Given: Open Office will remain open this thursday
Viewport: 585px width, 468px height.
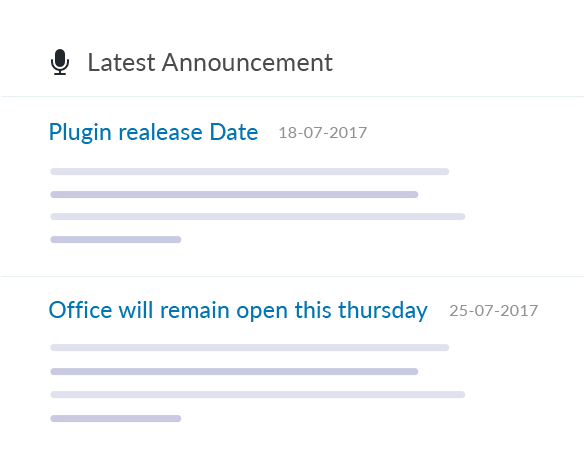Looking at the screenshot, I should click(x=238, y=310).
